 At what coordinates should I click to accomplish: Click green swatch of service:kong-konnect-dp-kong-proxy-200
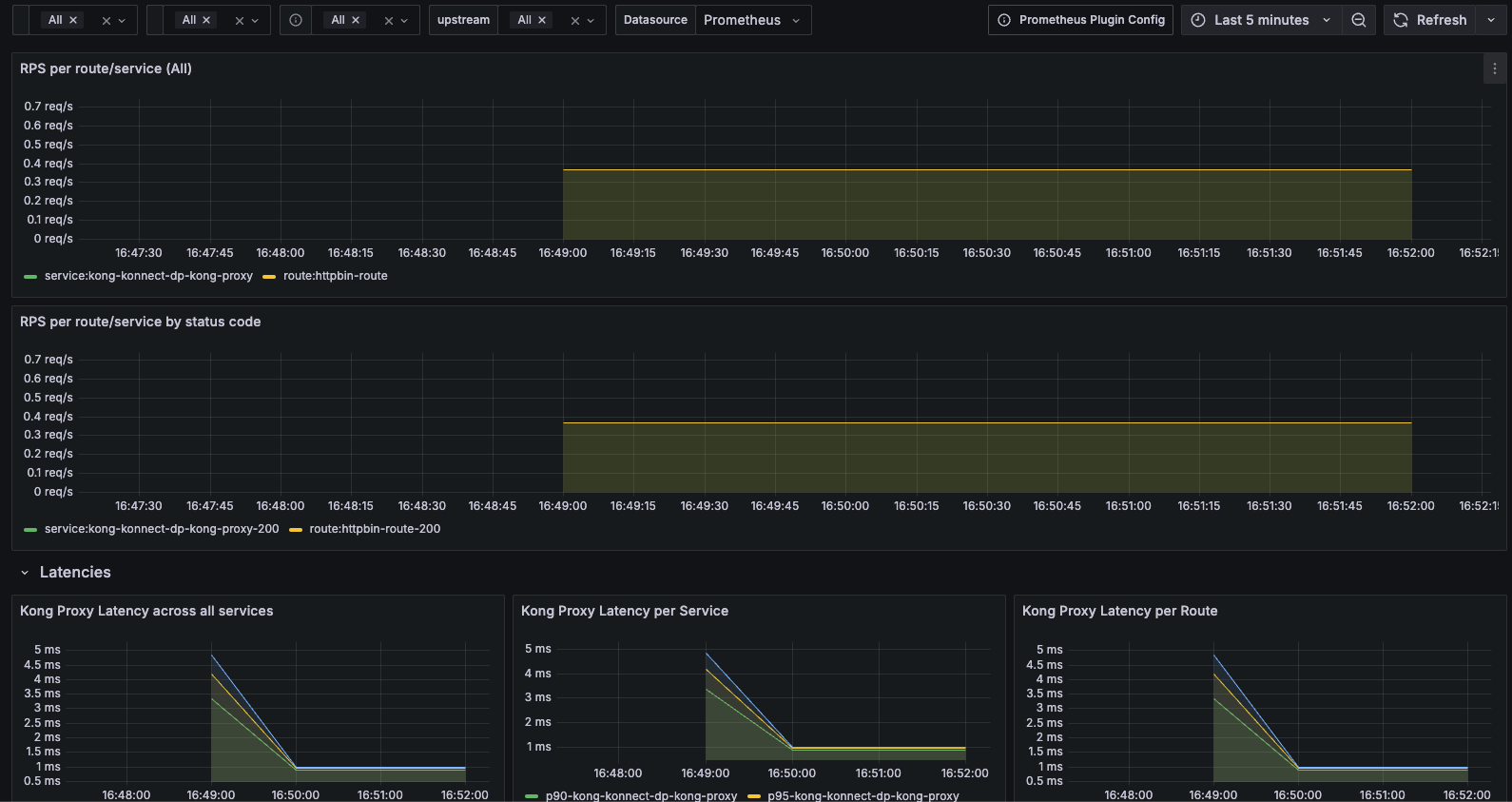point(30,530)
